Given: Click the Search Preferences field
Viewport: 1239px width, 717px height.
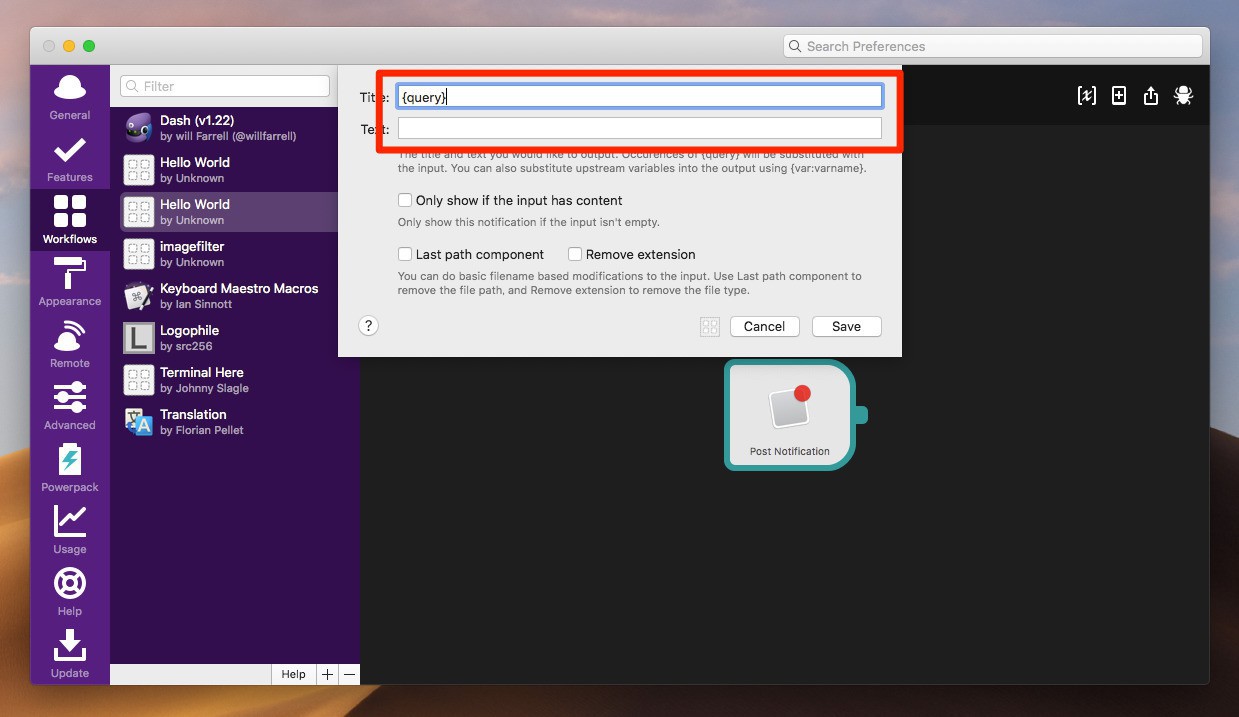Looking at the screenshot, I should pyautogui.click(x=992, y=46).
